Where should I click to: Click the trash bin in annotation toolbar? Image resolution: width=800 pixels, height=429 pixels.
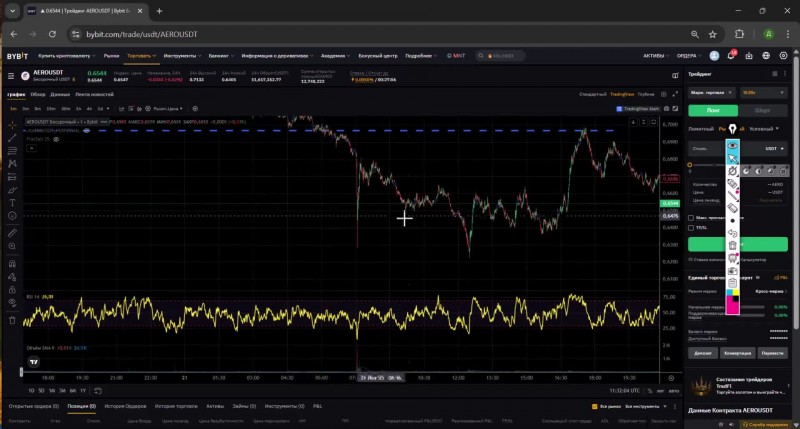pos(733,244)
